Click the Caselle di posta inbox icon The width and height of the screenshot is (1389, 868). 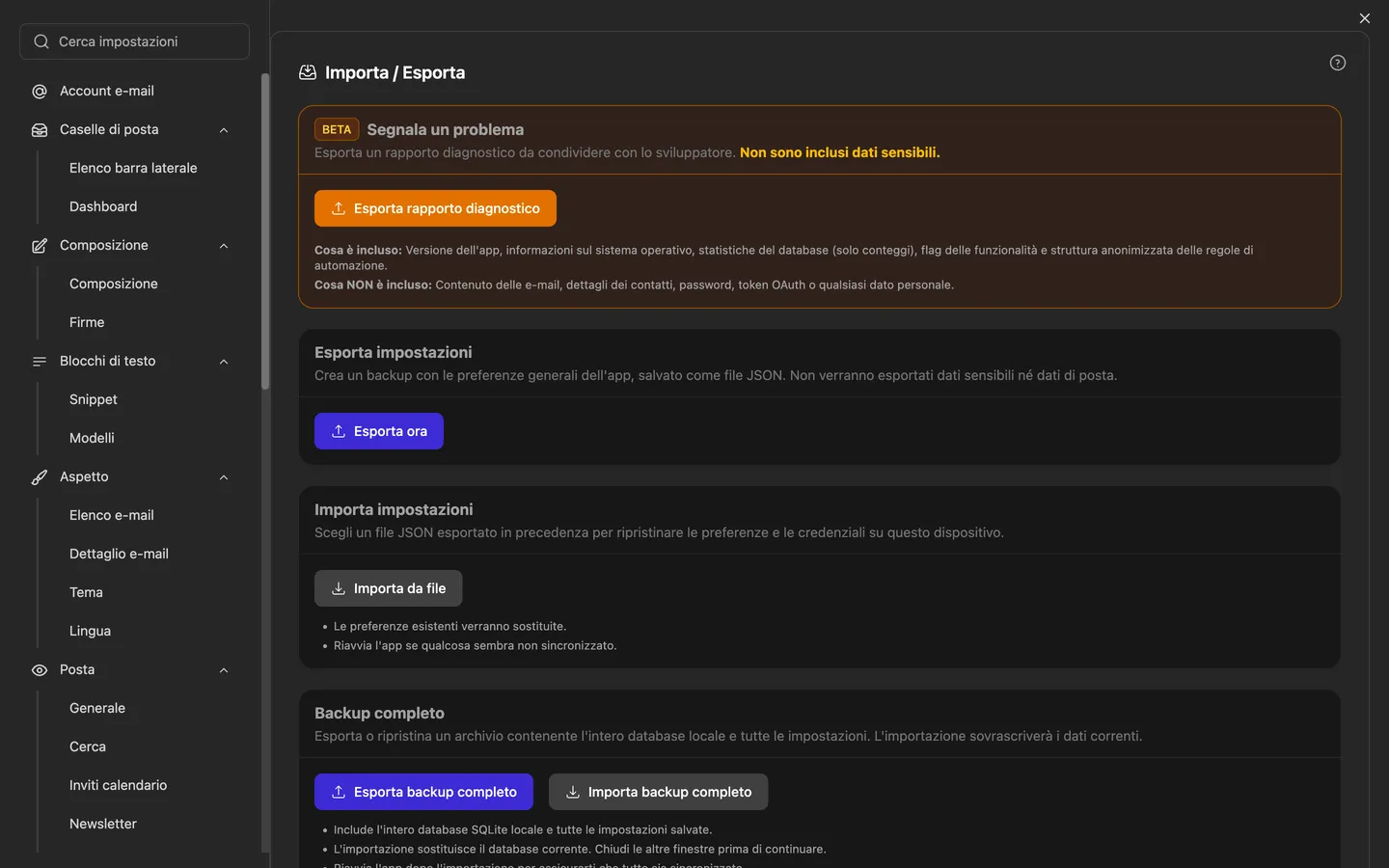(40, 130)
